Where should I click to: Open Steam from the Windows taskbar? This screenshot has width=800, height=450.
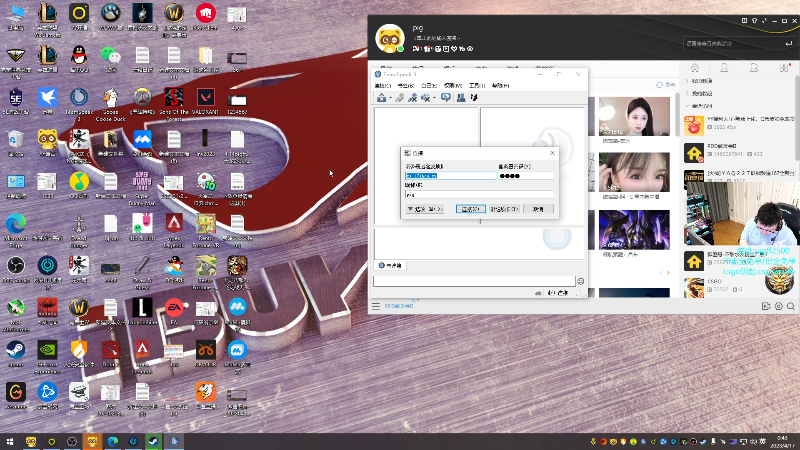tap(153, 441)
